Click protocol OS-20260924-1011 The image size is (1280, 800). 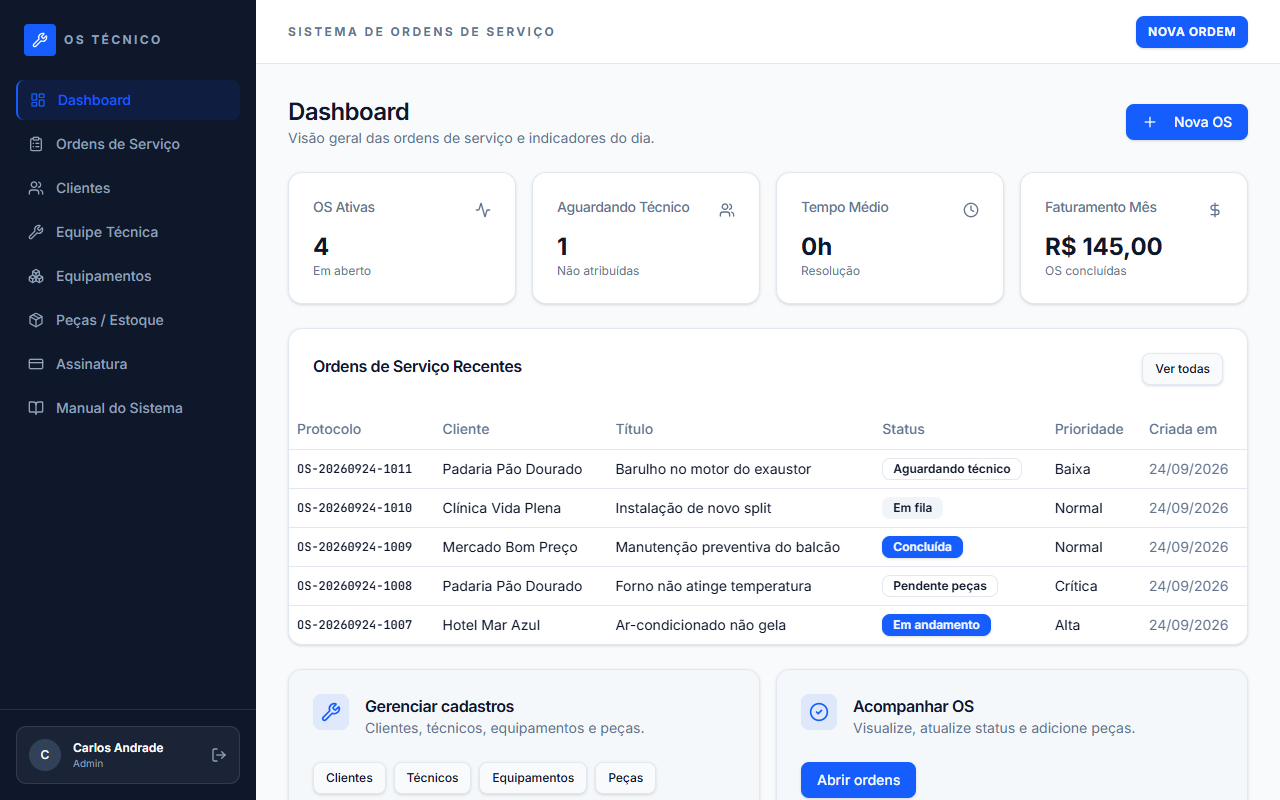tap(354, 469)
